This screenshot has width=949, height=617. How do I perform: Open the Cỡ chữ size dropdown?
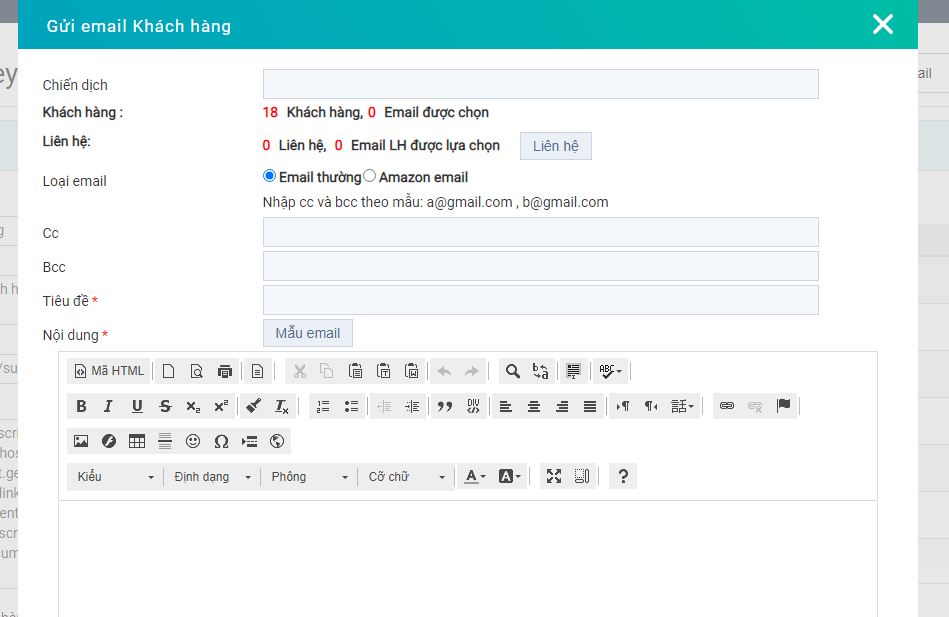pyautogui.click(x=406, y=477)
